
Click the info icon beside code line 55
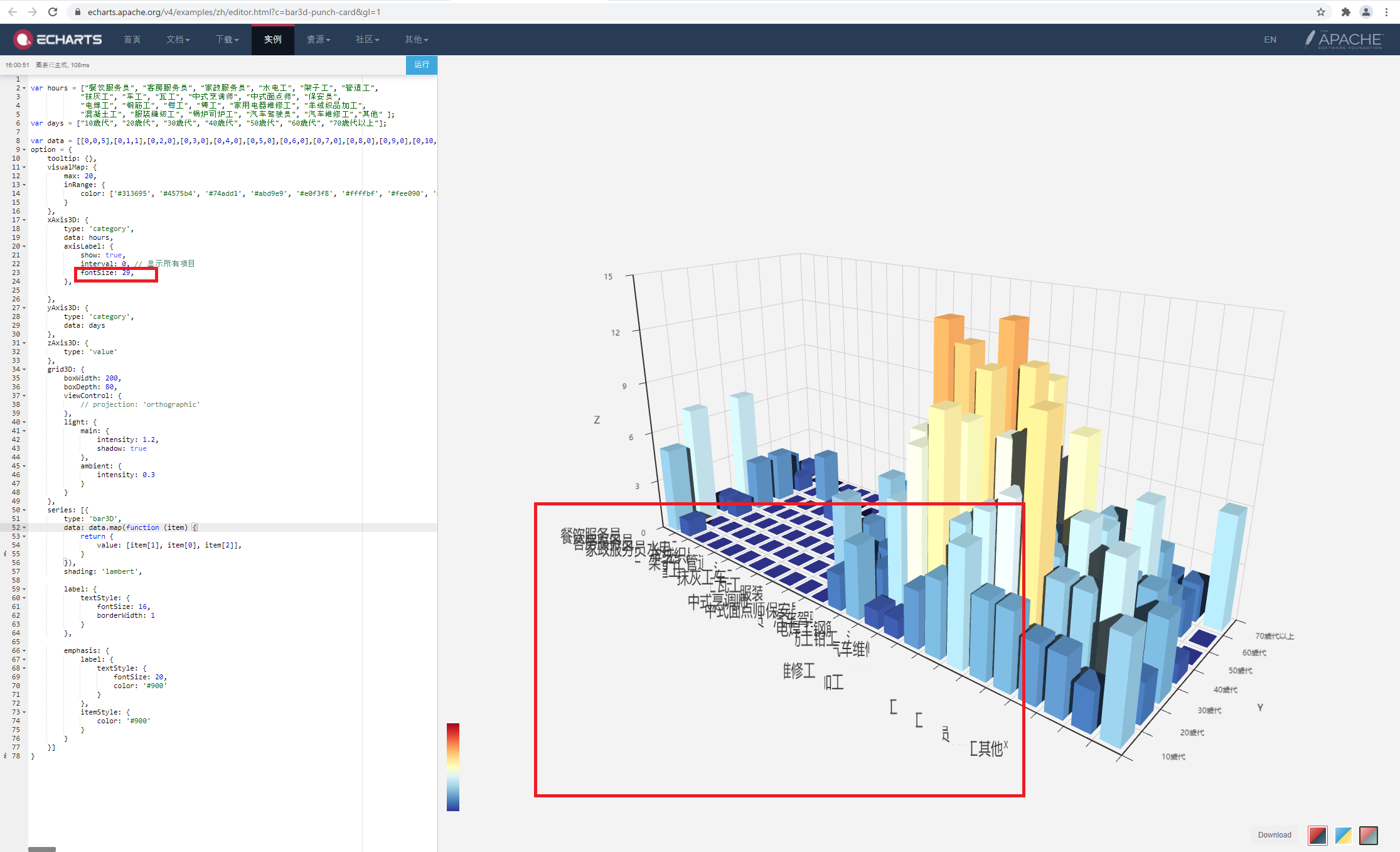pos(6,554)
